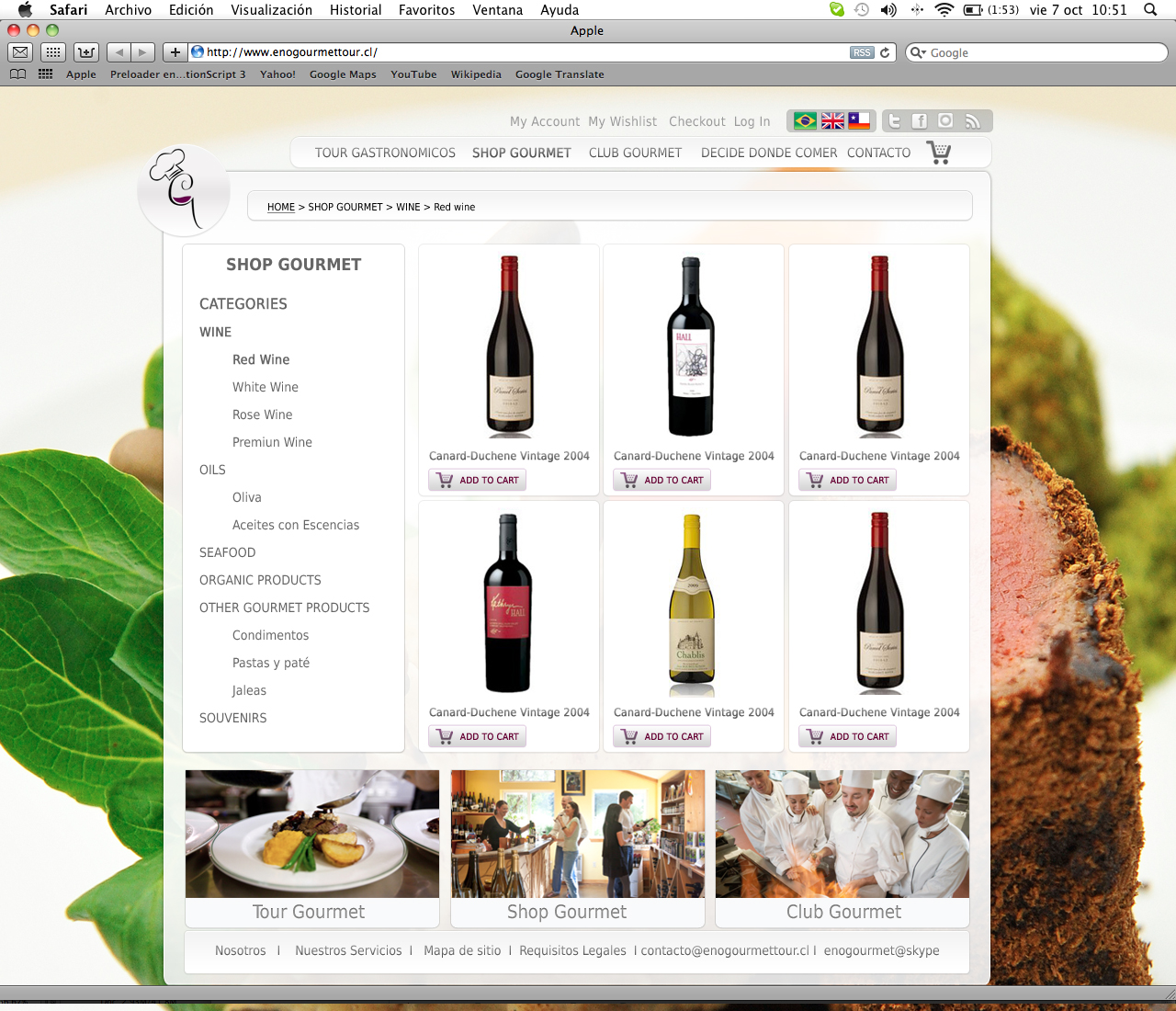Viewport: 1176px width, 1011px height.
Task: Open the Historial menu
Action: (x=356, y=9)
